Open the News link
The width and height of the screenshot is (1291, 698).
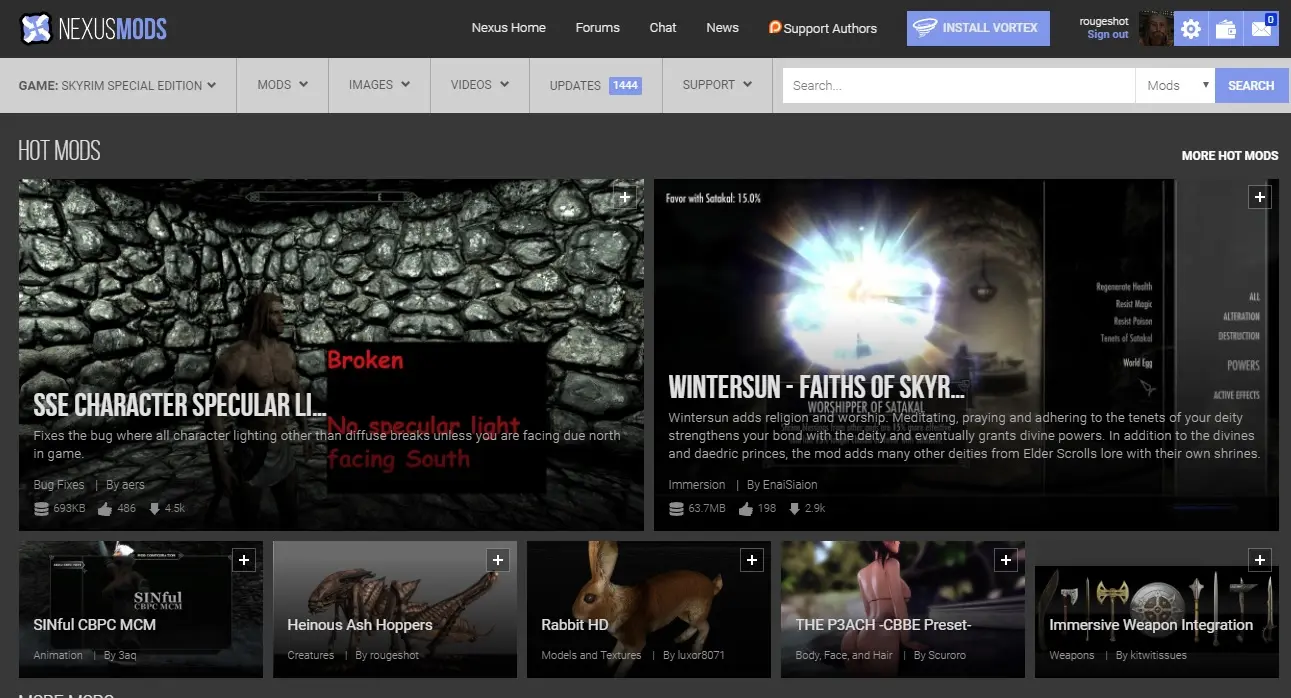[722, 28]
